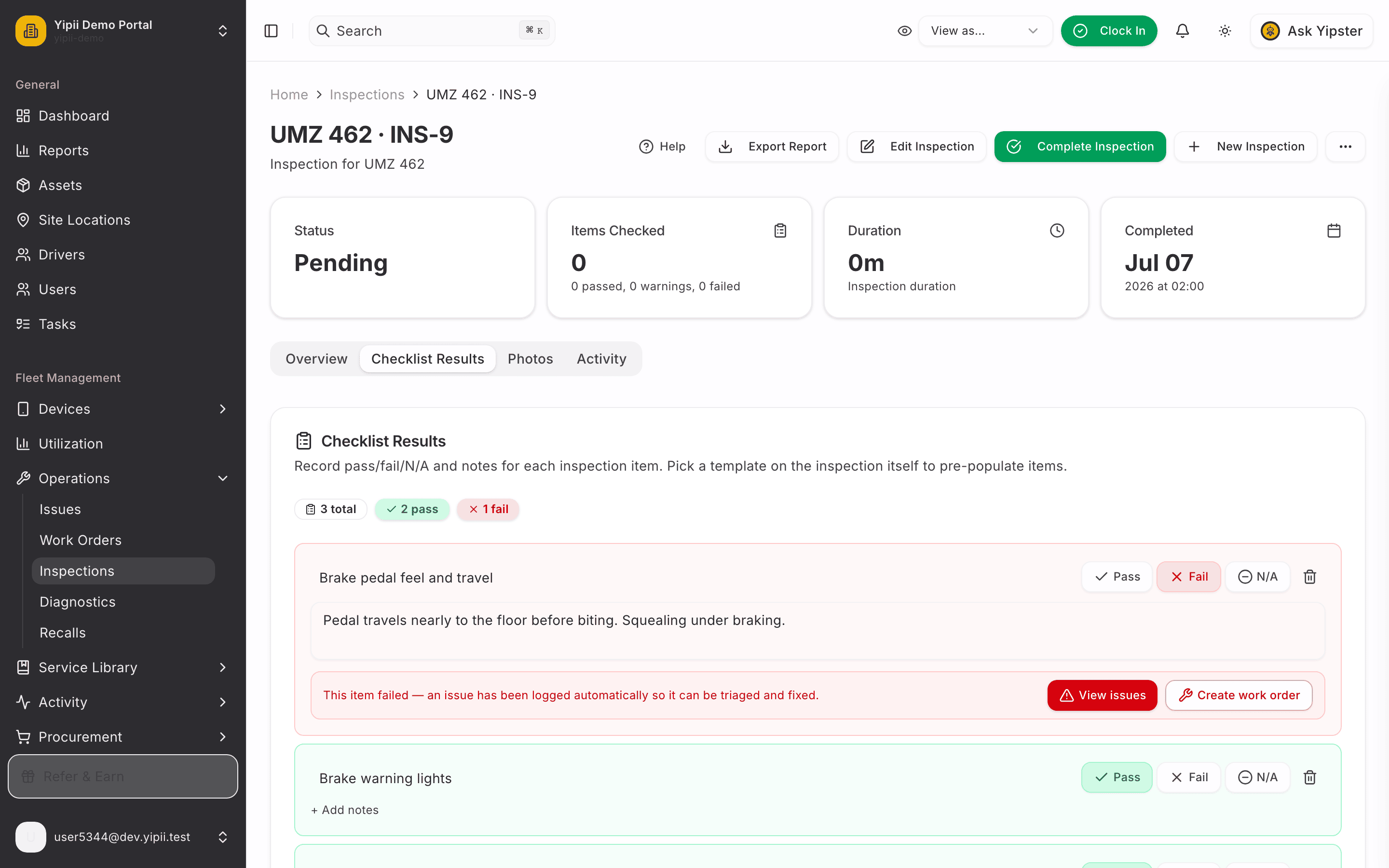Focus the Search input field
Viewport: 1389px width, 868px height.
point(432,31)
